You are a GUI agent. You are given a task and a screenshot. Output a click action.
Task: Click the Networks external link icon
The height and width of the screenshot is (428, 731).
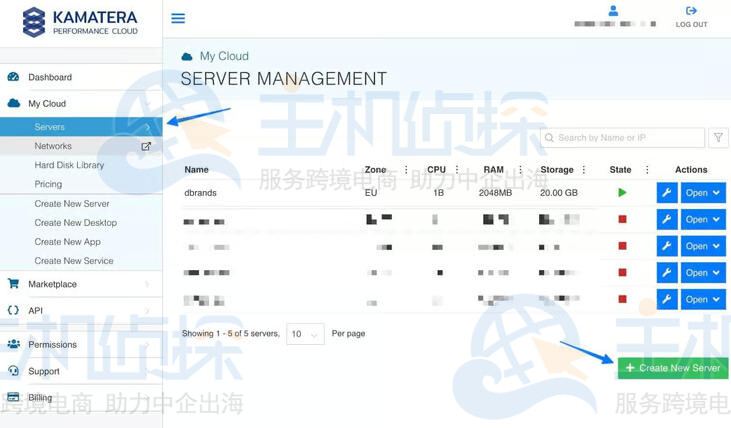pyautogui.click(x=146, y=146)
